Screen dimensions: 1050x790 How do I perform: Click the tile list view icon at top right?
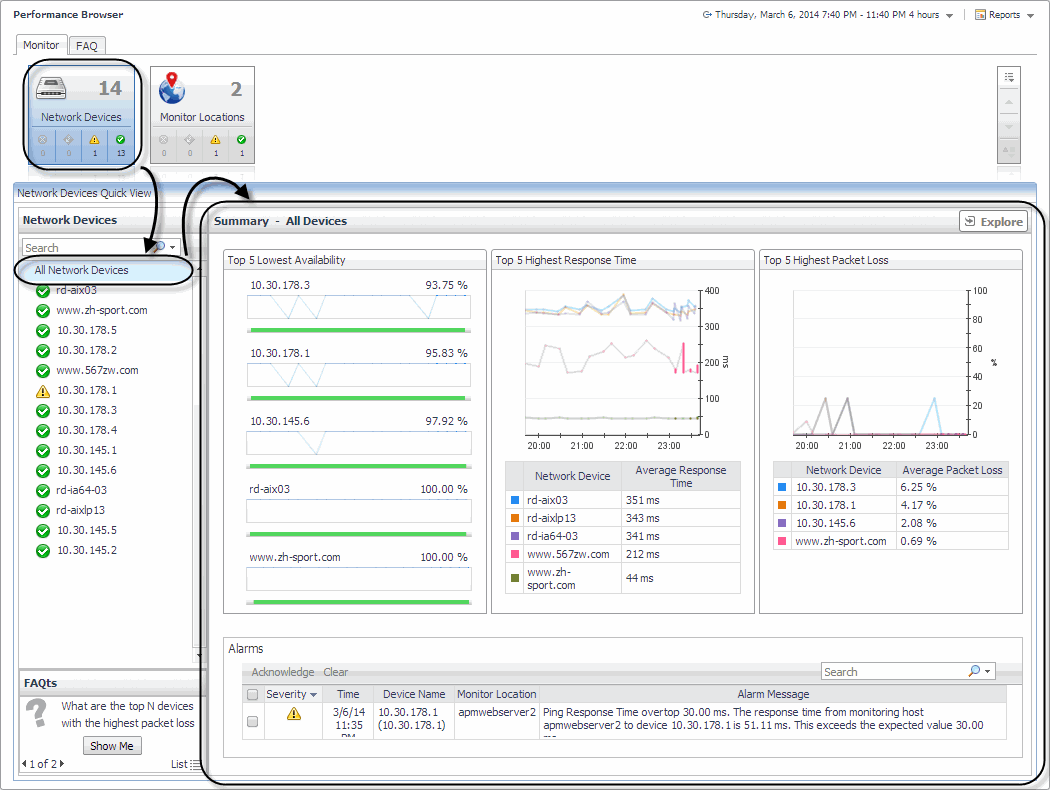(x=1009, y=77)
